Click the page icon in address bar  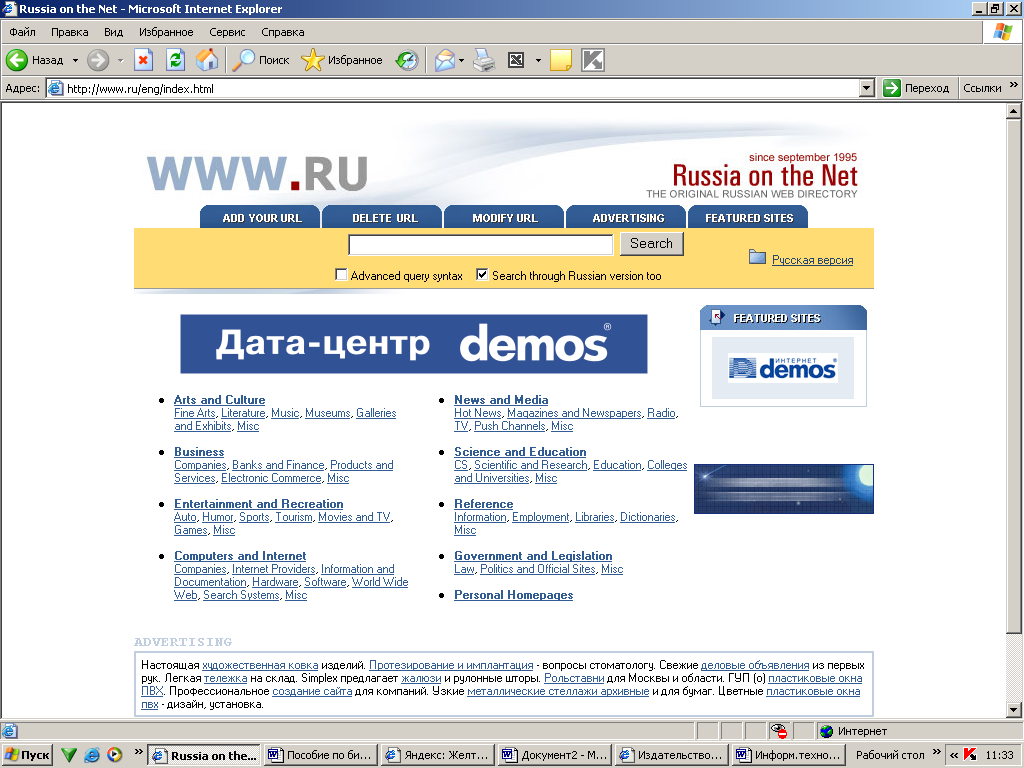56,88
